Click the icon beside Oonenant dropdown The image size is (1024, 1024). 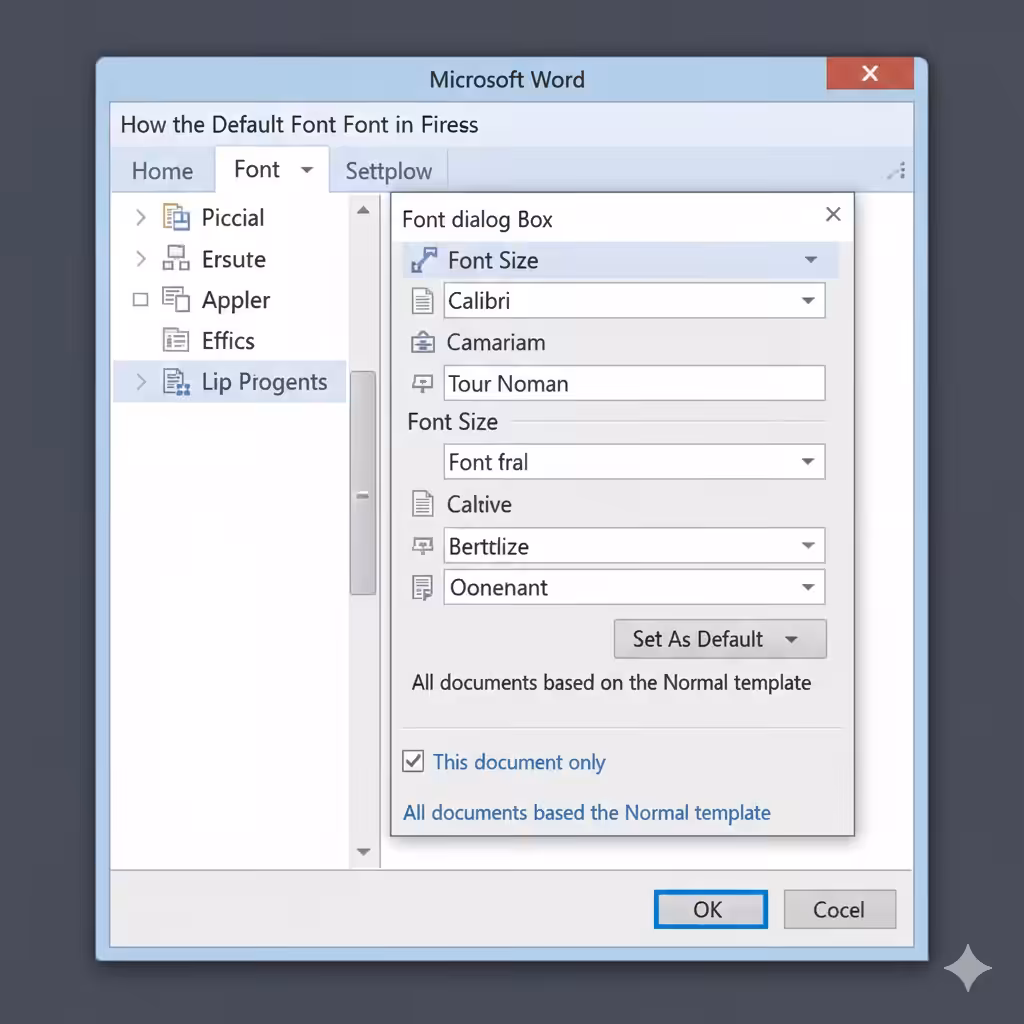(x=423, y=587)
